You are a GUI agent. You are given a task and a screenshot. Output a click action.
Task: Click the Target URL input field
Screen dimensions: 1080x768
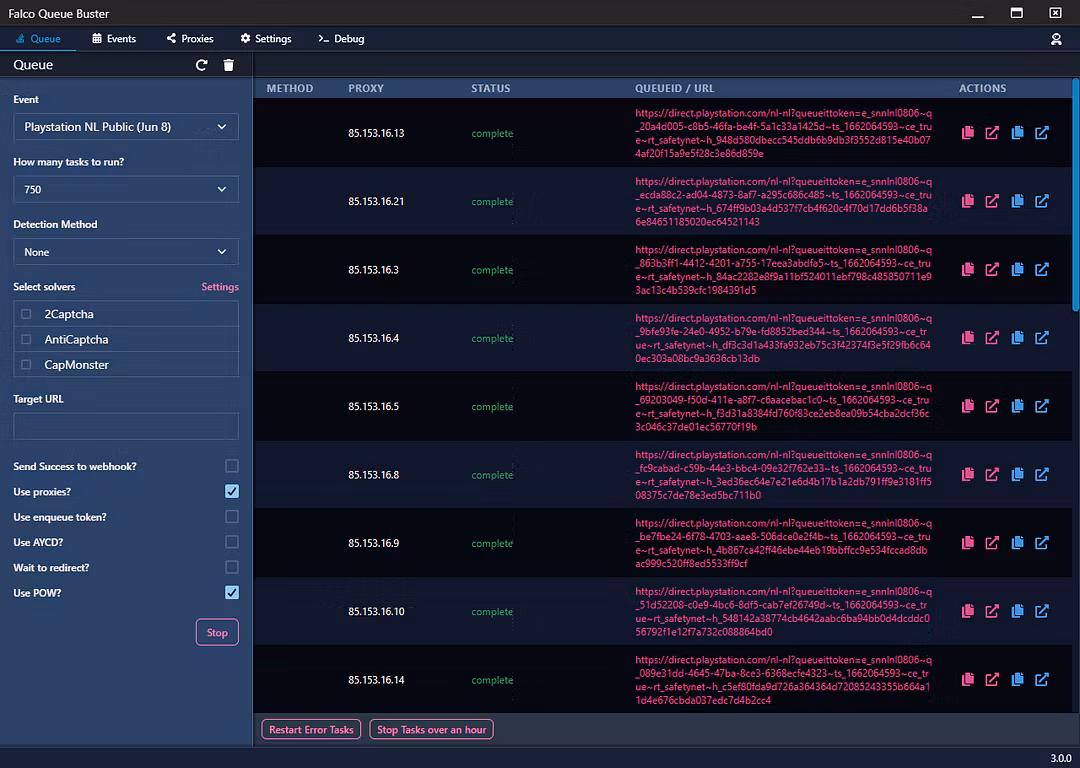point(126,427)
